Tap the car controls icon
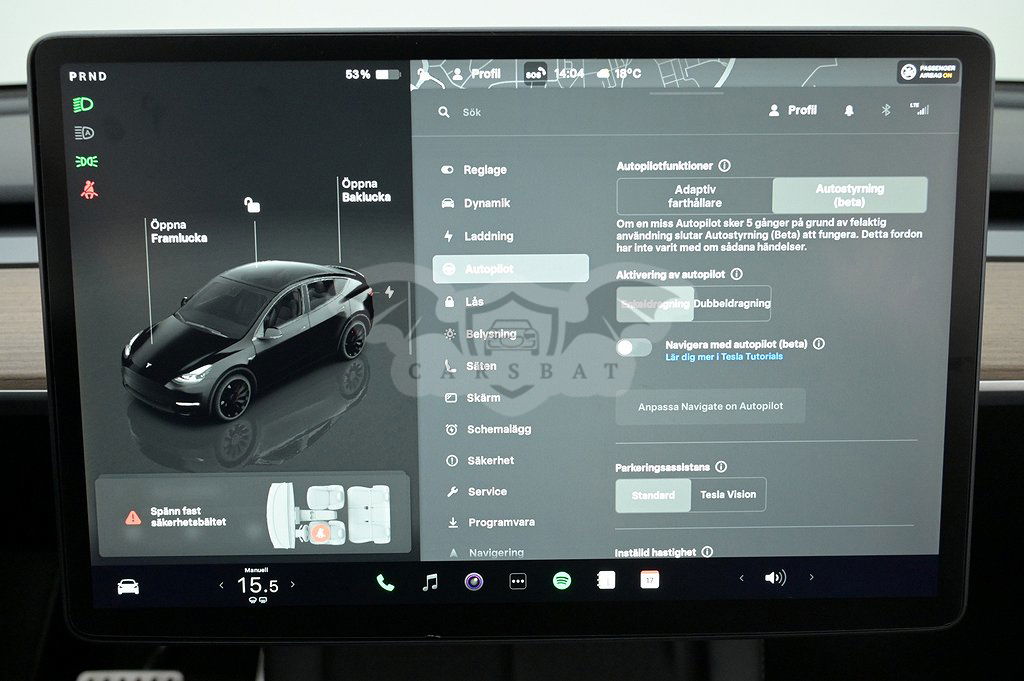 [128, 587]
